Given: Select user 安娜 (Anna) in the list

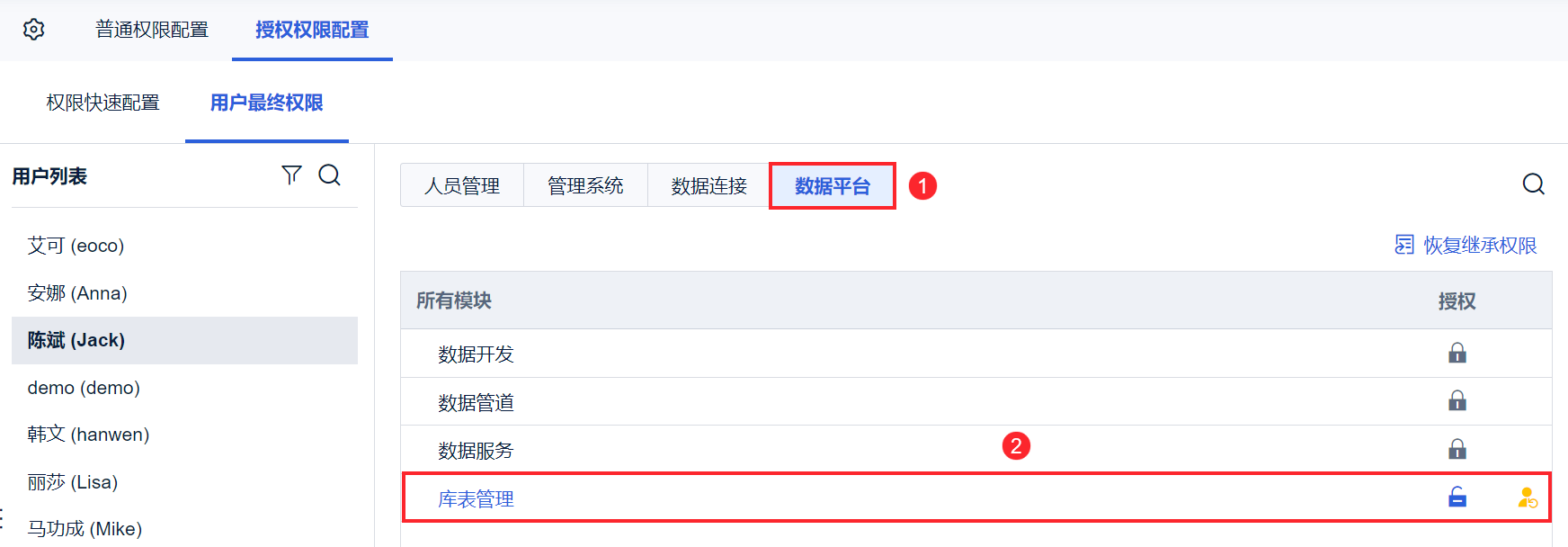Looking at the screenshot, I should [x=77, y=293].
